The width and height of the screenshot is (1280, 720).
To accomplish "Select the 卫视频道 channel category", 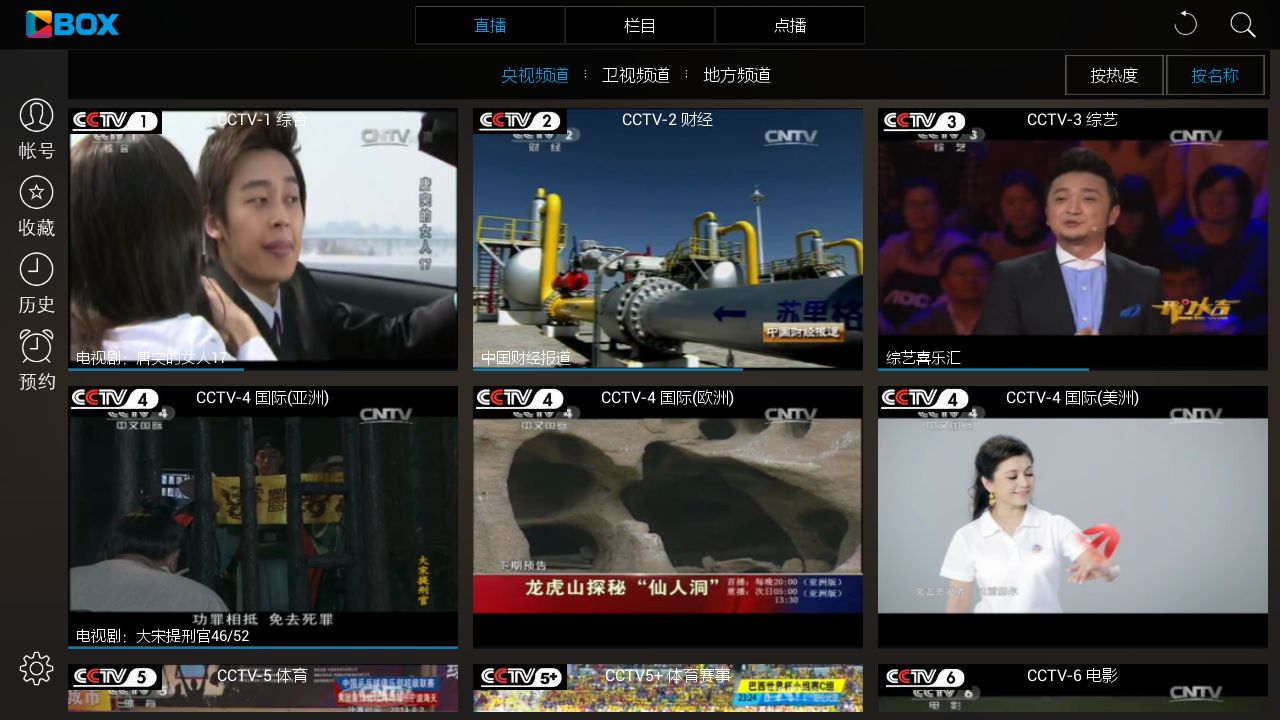I will pyautogui.click(x=636, y=75).
